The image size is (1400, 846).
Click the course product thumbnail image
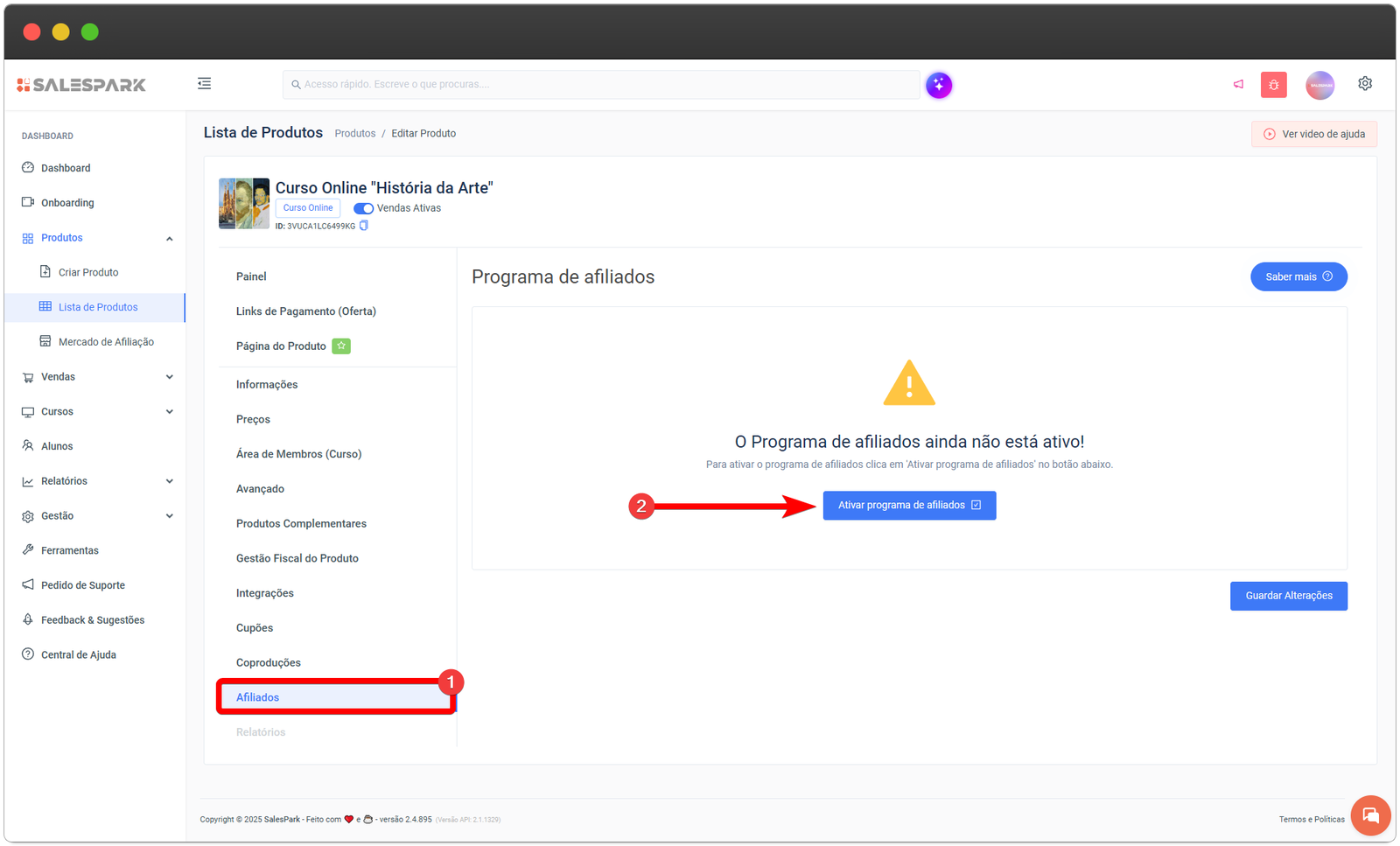pos(244,204)
